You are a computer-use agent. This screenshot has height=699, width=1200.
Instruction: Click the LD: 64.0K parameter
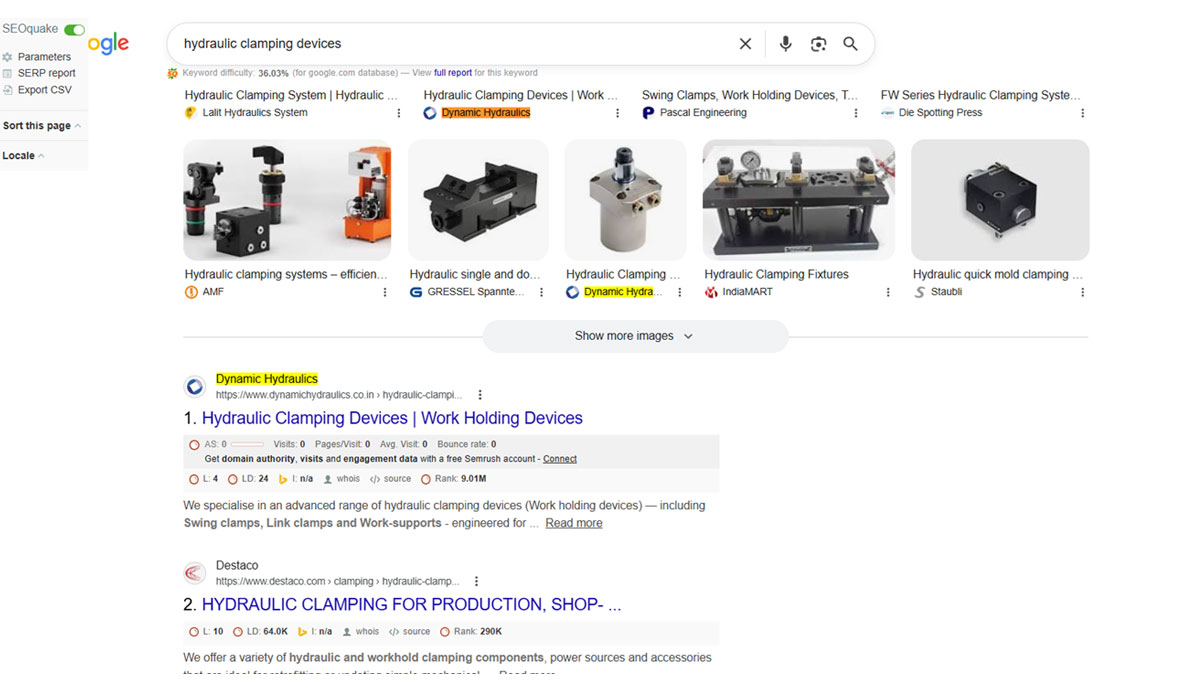[260, 632]
